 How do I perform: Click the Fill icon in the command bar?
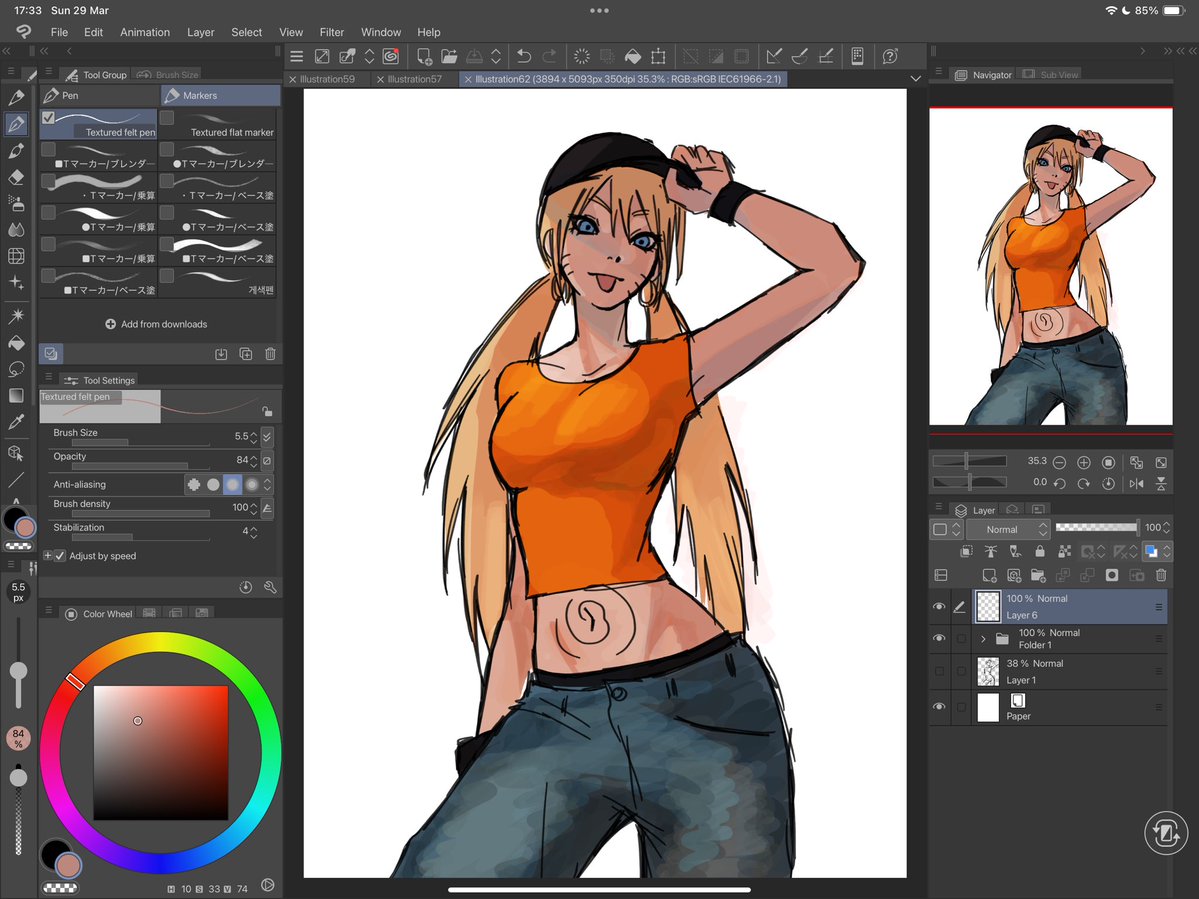[x=633, y=56]
